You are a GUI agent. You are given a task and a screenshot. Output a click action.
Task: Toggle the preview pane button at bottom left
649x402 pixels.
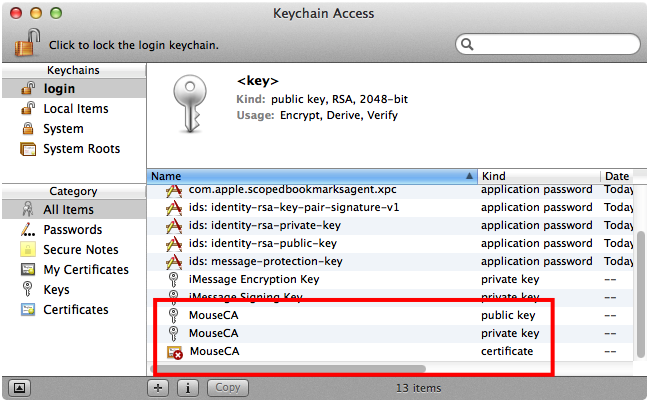pyautogui.click(x=19, y=388)
